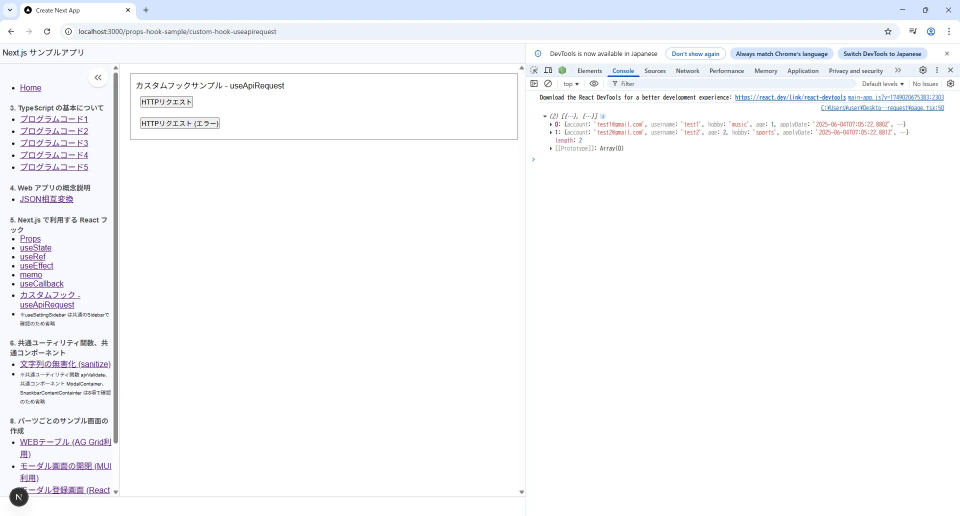Click the array info badge icon
The width and height of the screenshot is (960, 516).
(602, 116)
